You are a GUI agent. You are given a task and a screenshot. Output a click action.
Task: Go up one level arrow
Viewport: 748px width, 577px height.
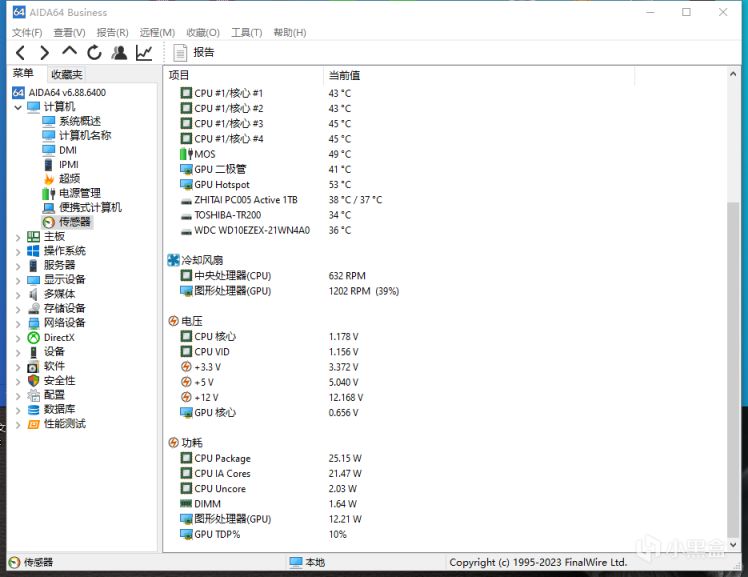point(69,51)
